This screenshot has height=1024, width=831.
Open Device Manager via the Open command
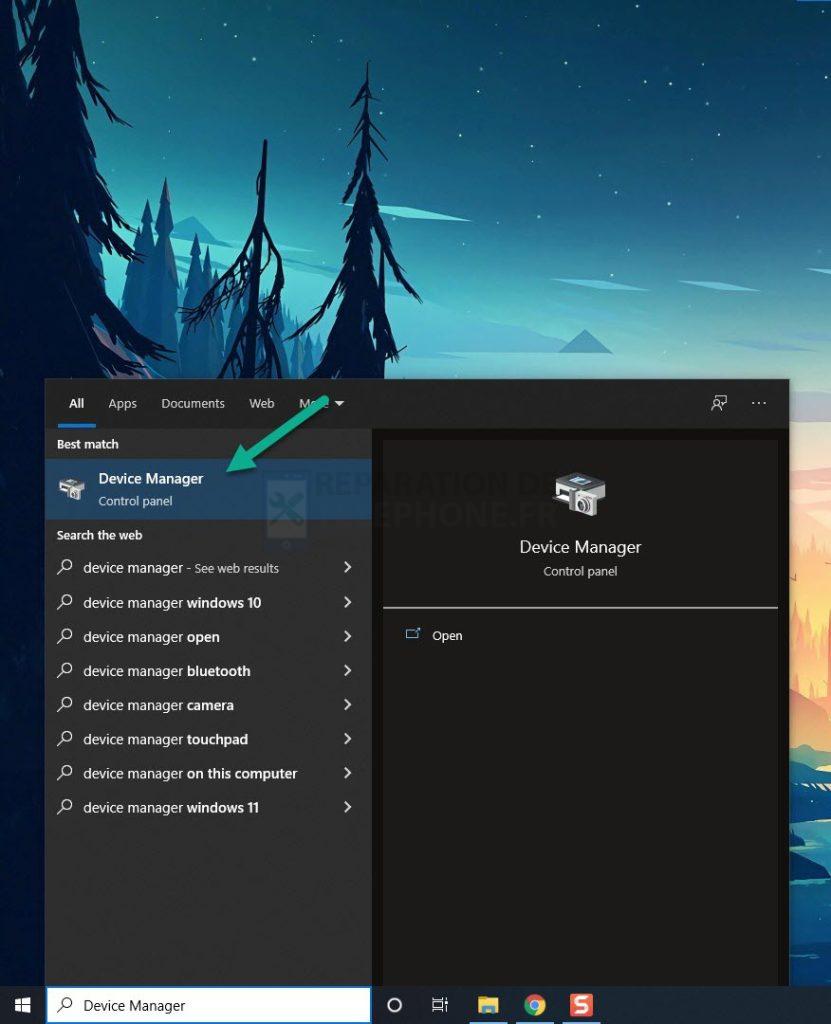click(x=447, y=635)
